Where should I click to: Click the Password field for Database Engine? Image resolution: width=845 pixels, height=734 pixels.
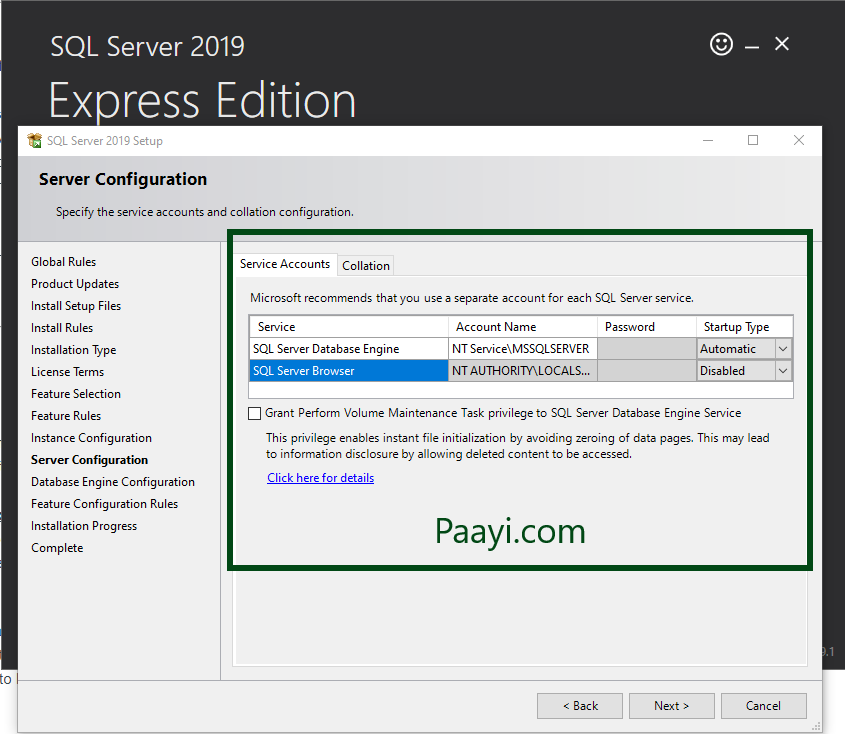click(646, 349)
